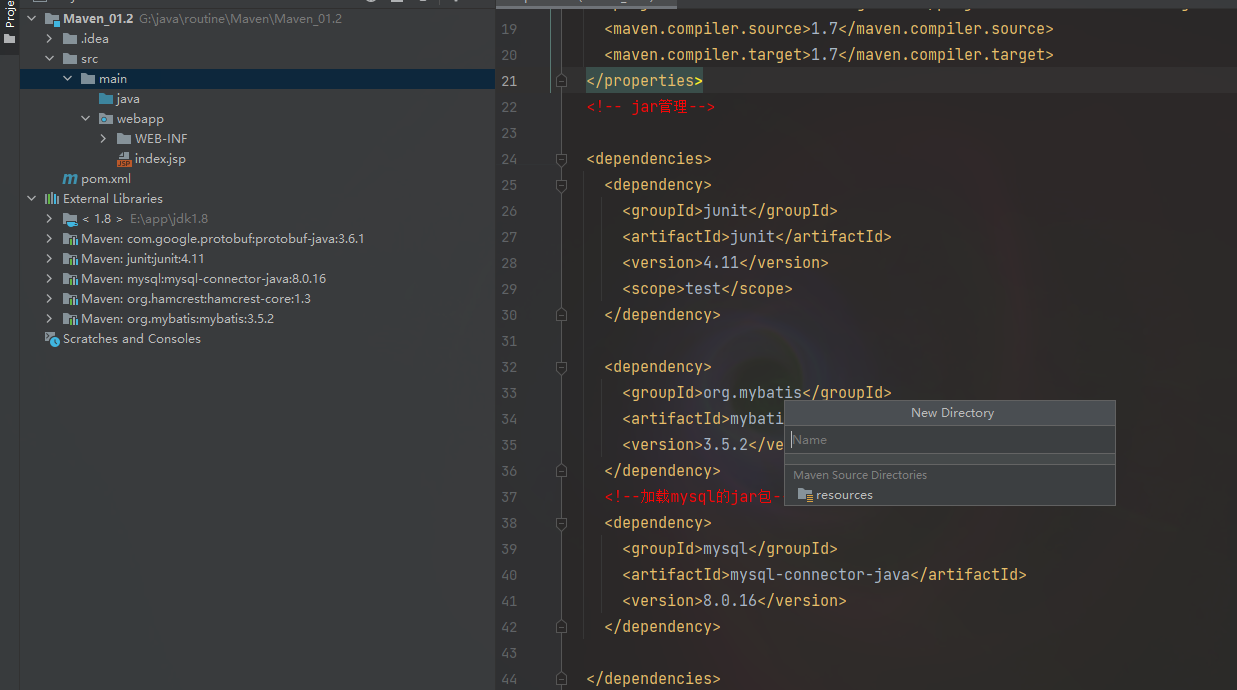Click the fold marker on line 44

click(561, 679)
